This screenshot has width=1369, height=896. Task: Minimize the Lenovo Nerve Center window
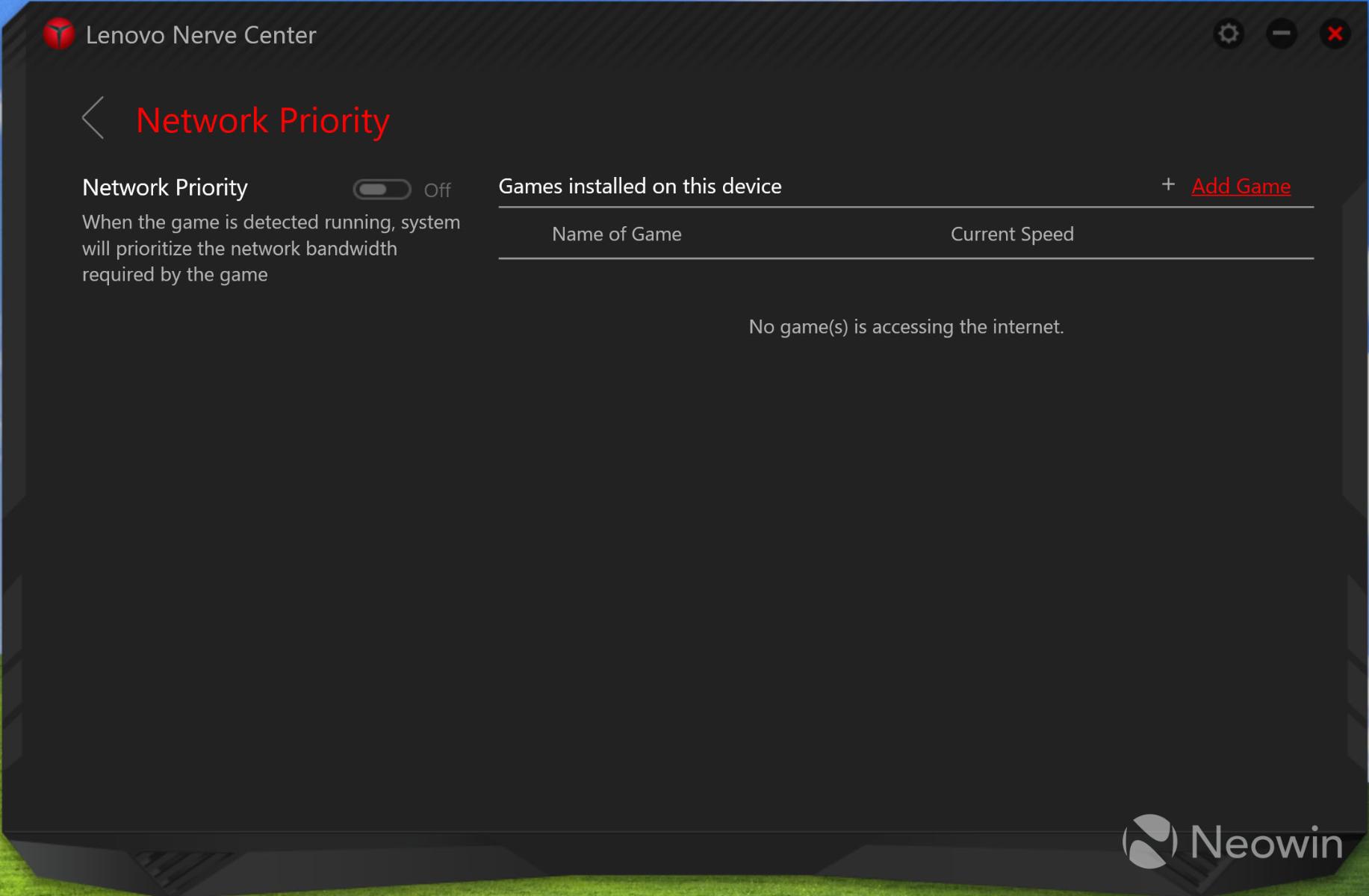tap(1282, 34)
